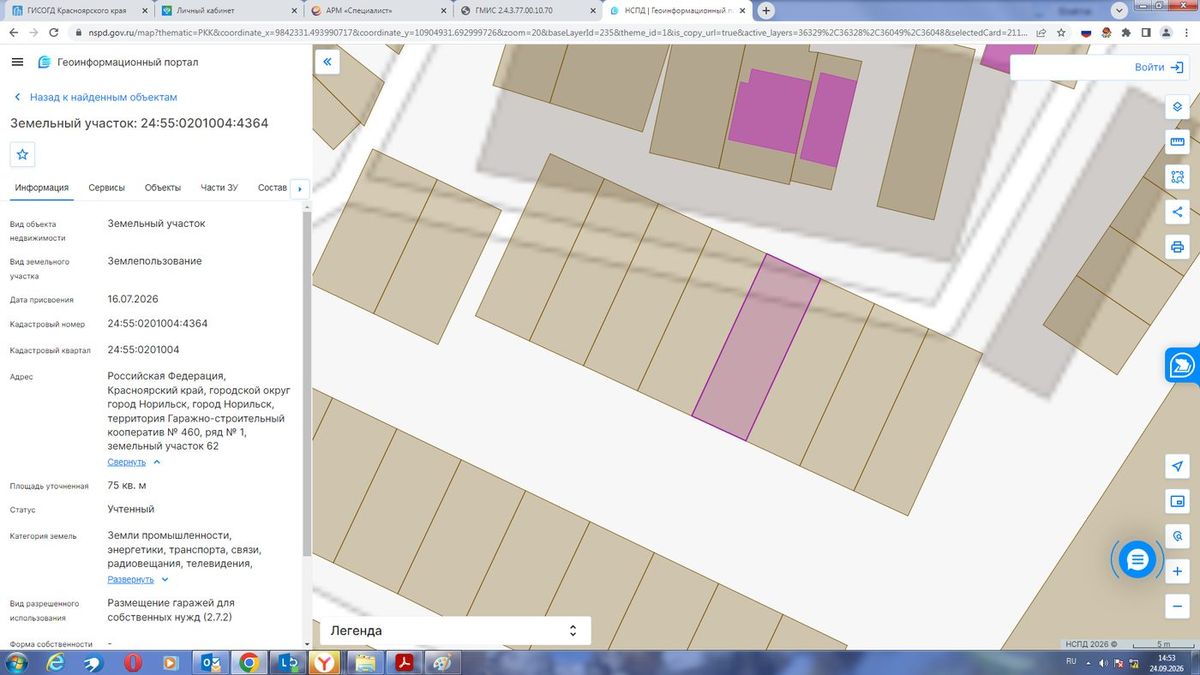Open the Windows Start menu
1200x675 pixels.
click(x=17, y=662)
